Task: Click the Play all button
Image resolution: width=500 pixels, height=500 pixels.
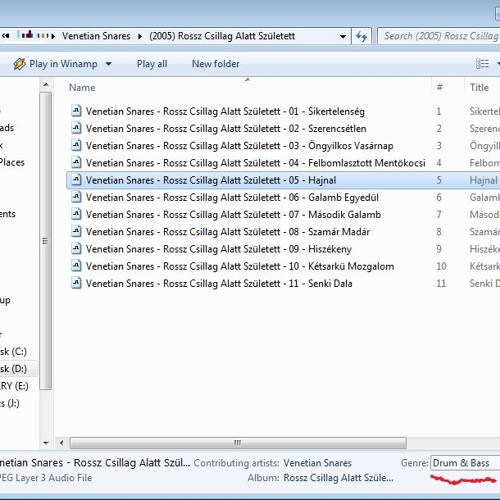Action: click(x=152, y=64)
